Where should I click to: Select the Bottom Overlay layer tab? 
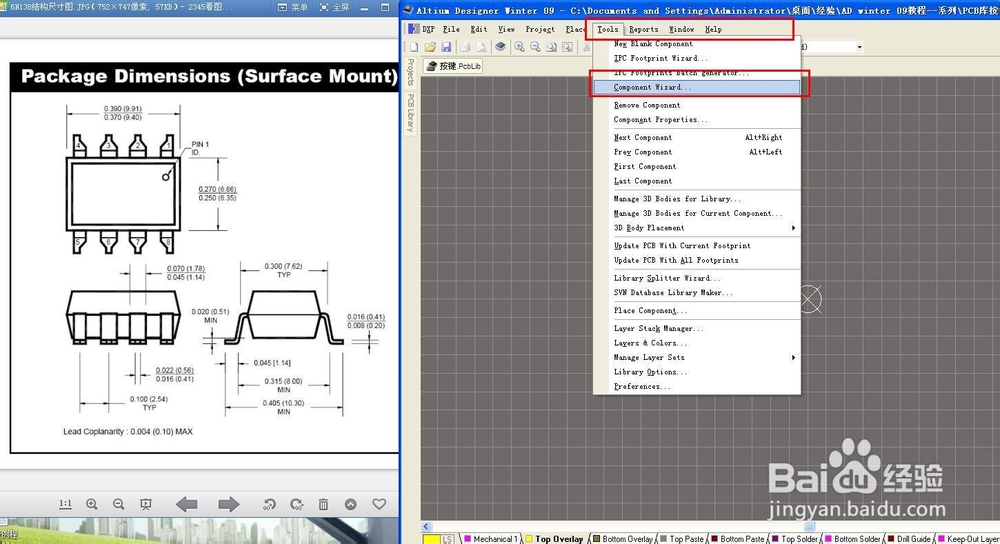coord(623,539)
